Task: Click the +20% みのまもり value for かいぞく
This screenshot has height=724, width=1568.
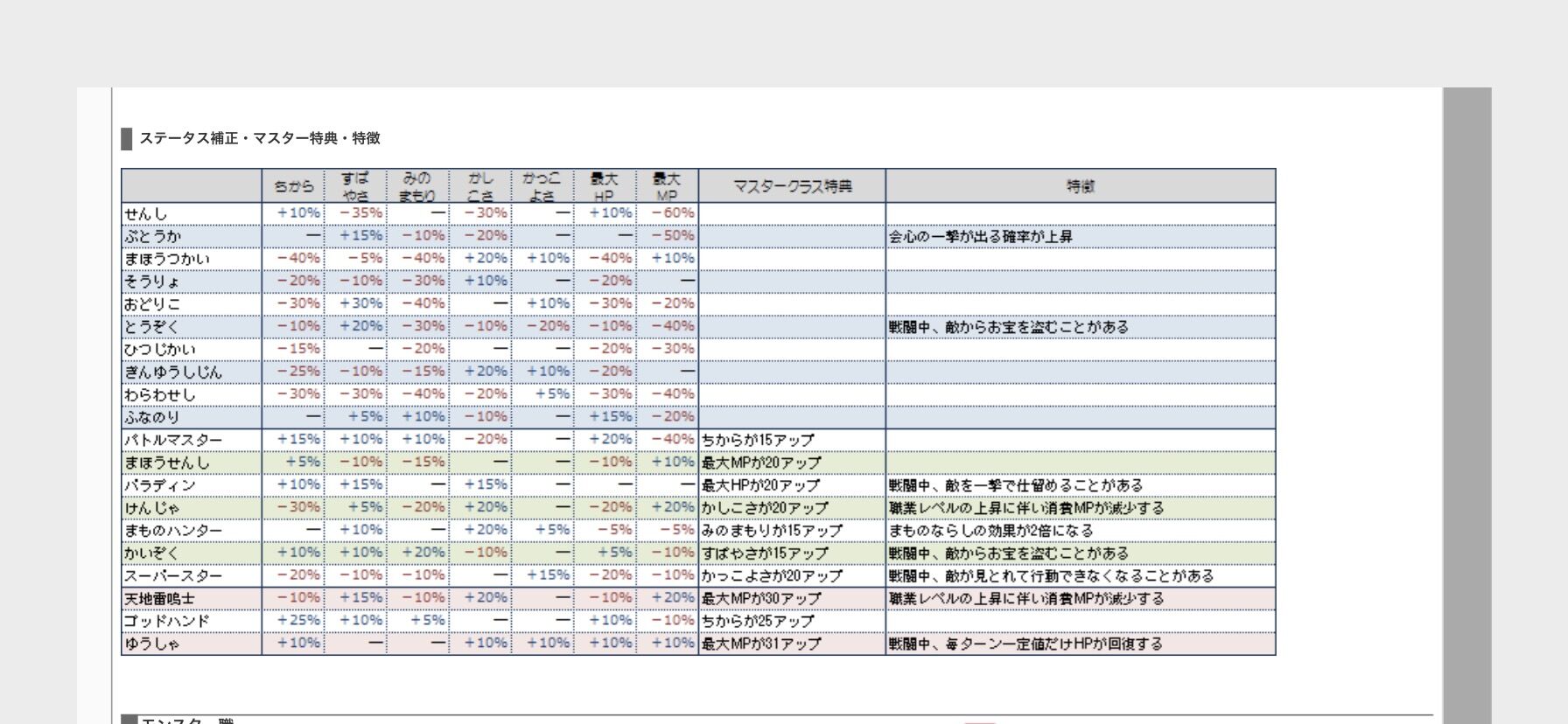Action: click(423, 553)
